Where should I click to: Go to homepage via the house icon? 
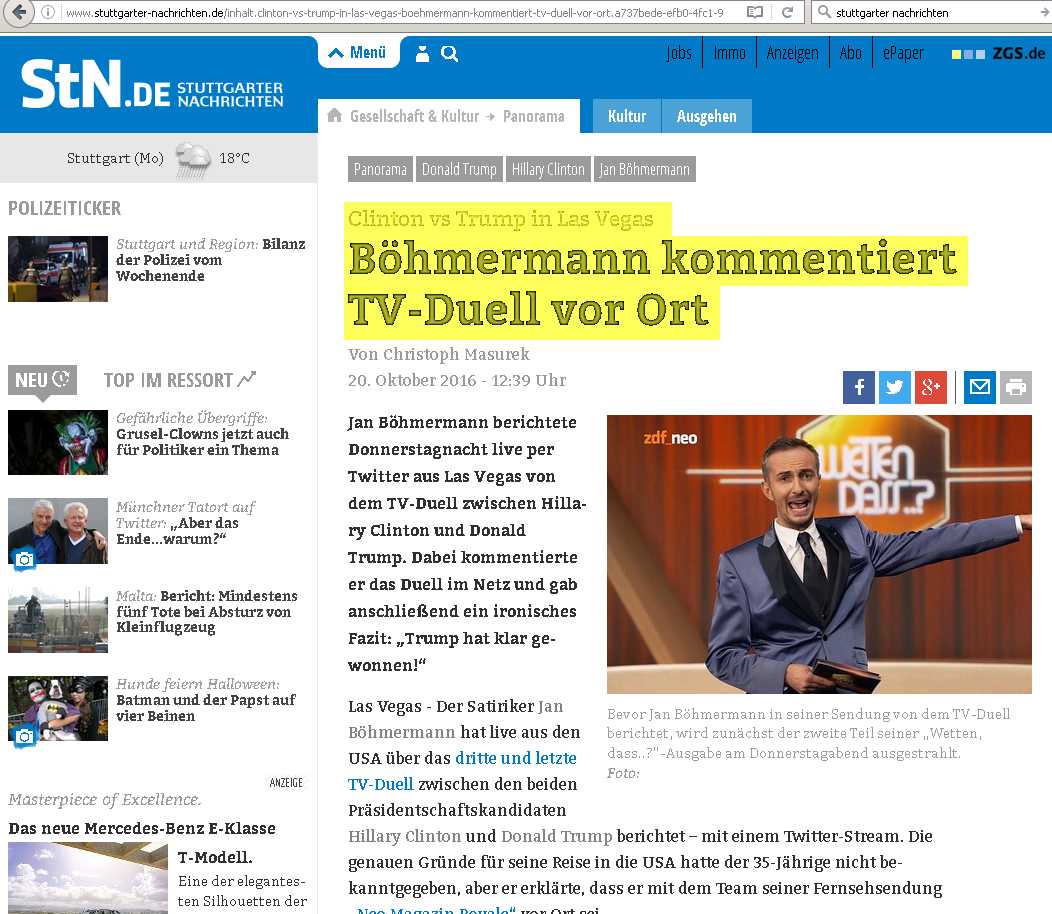point(334,115)
